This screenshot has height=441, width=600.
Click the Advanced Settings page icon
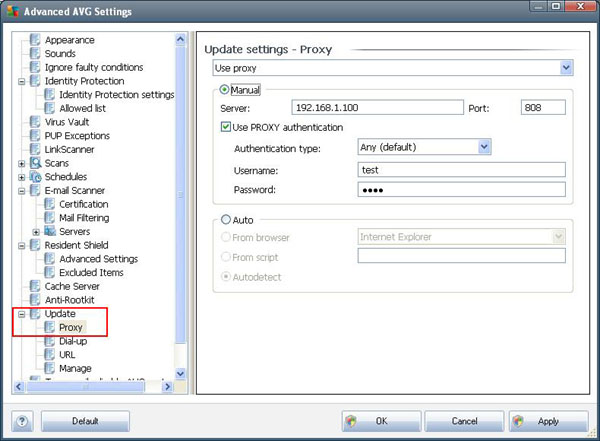click(x=49, y=259)
